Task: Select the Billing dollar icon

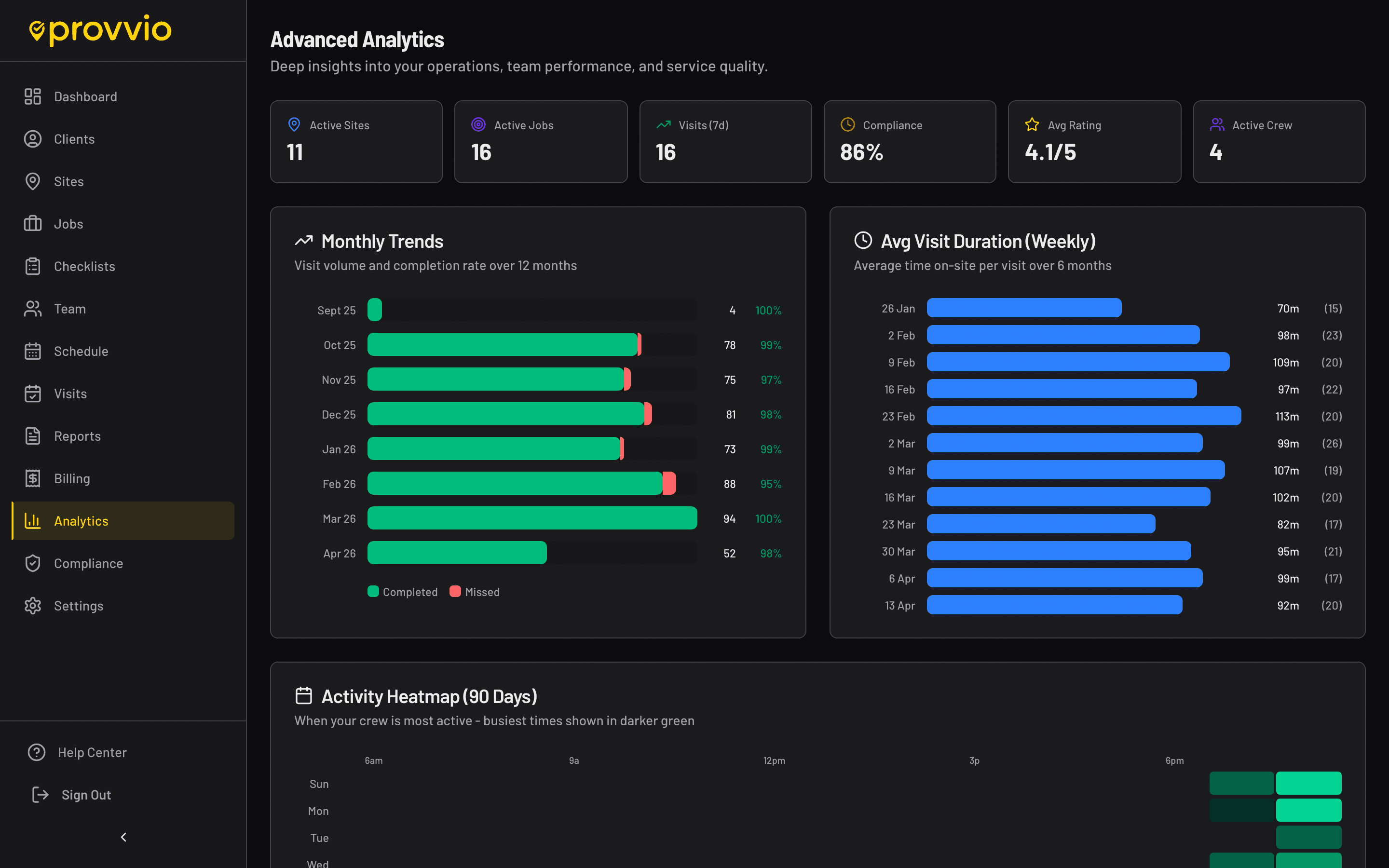Action: [x=33, y=478]
